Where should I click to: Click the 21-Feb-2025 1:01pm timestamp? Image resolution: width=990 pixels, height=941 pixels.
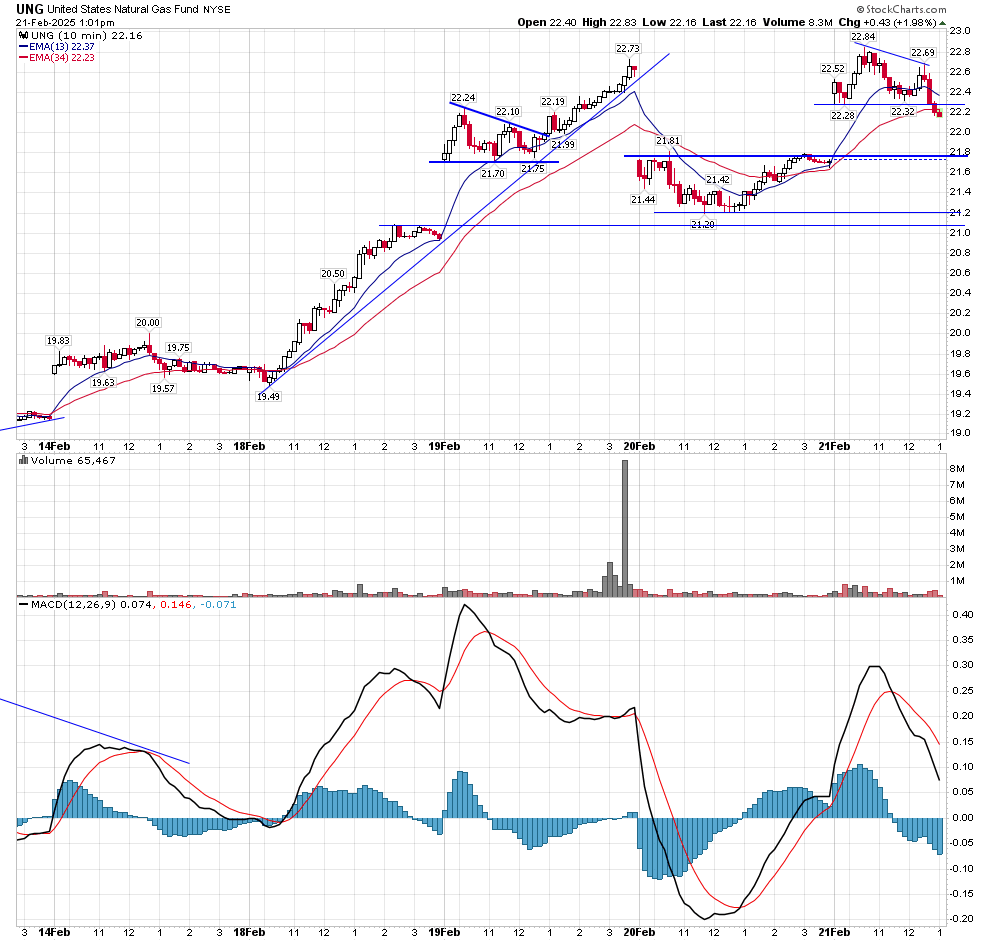[65, 23]
